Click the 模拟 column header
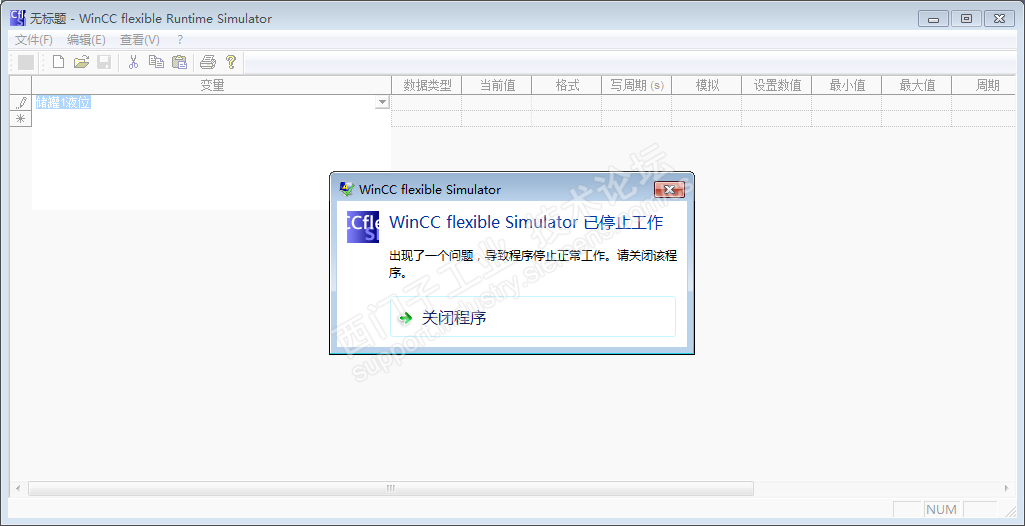 (707, 85)
